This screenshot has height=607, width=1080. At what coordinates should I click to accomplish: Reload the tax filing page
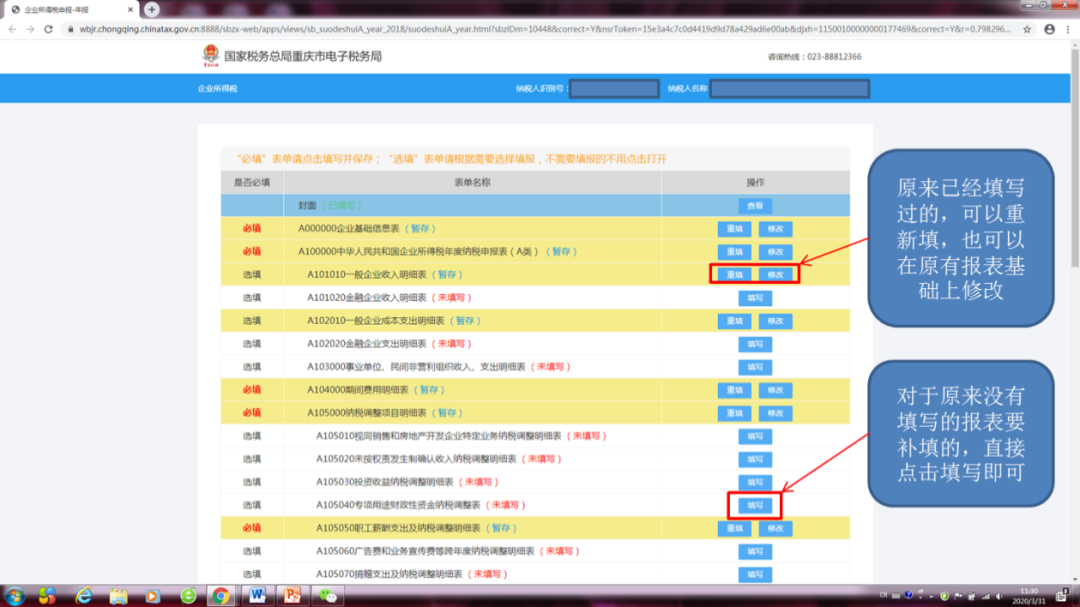(48, 30)
